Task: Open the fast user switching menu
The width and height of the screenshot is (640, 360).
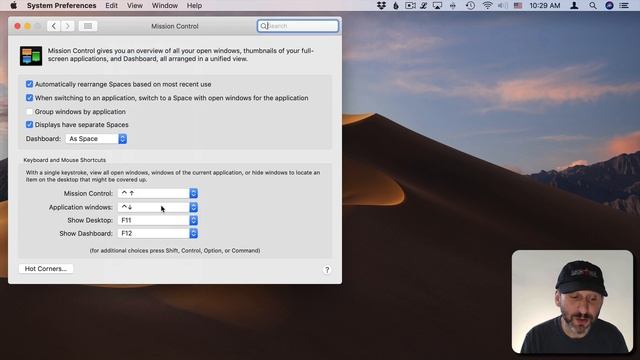Action: click(574, 6)
